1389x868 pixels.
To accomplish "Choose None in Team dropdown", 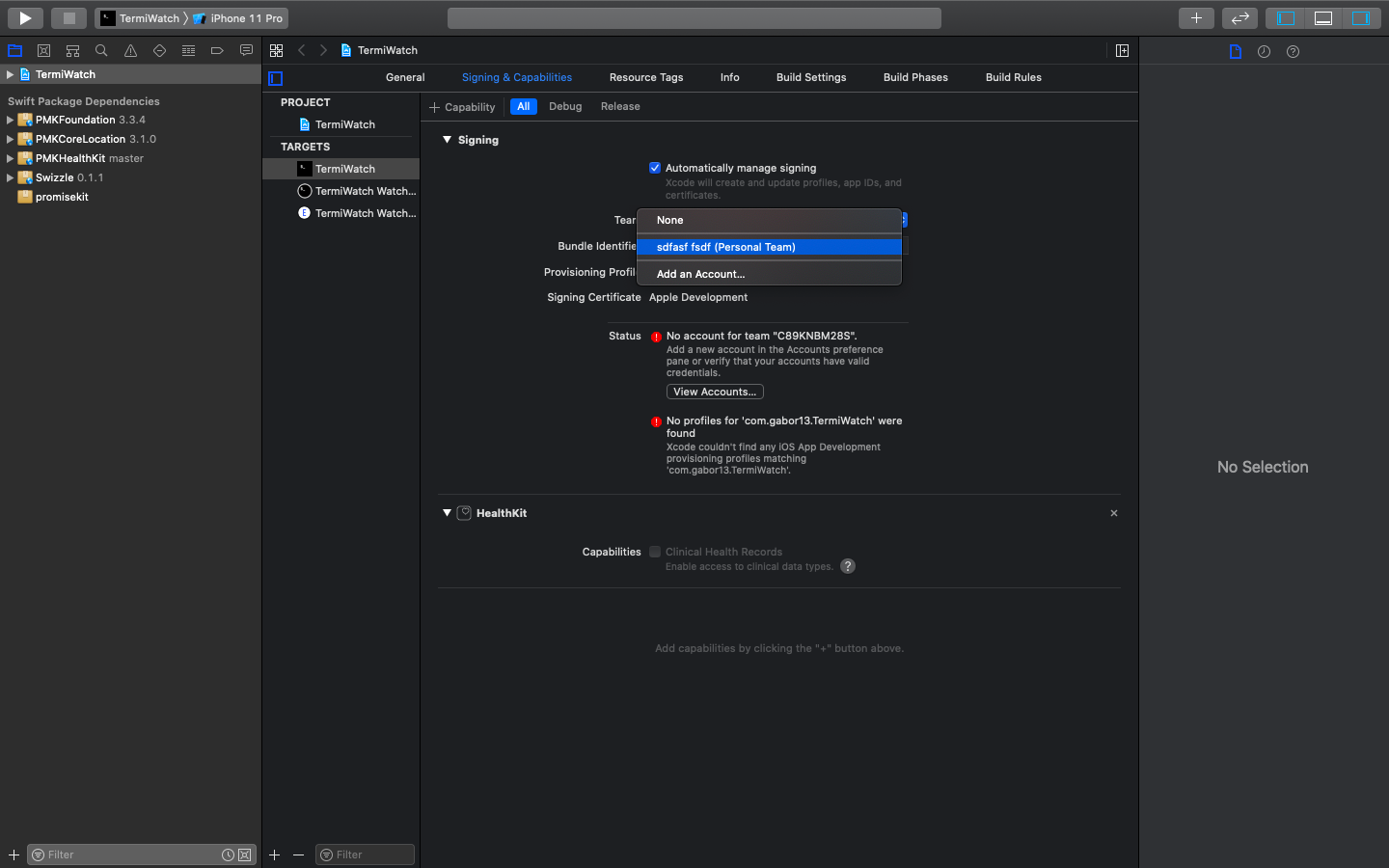I will [769, 220].
